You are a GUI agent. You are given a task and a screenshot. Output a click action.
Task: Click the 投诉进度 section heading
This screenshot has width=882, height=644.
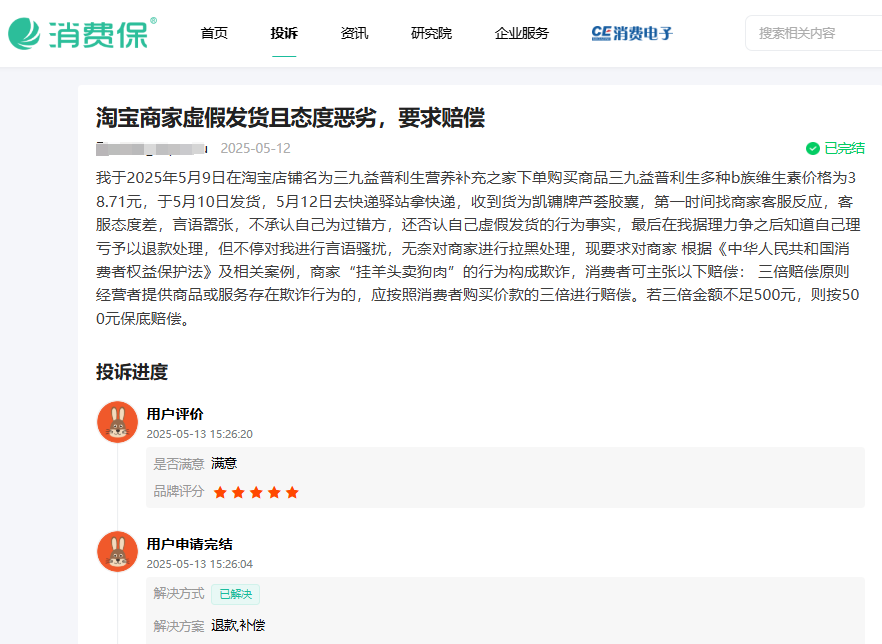(132, 372)
